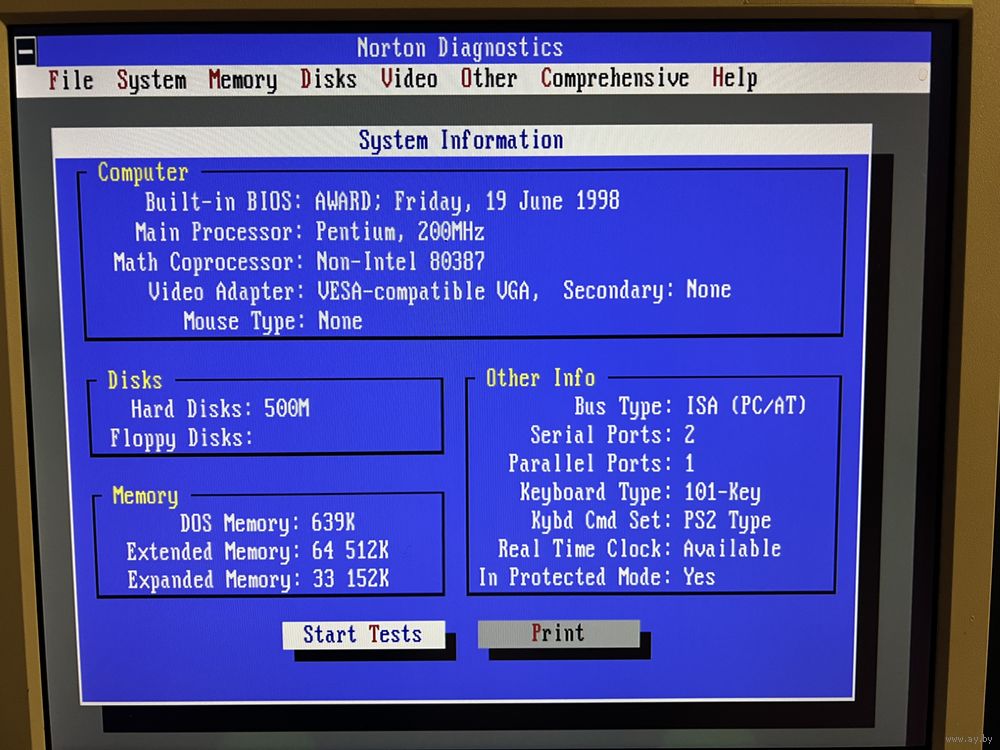Screen dimensions: 1000x750
Task: Click the Norton Diagnostics title bar text
Action: coord(460,48)
